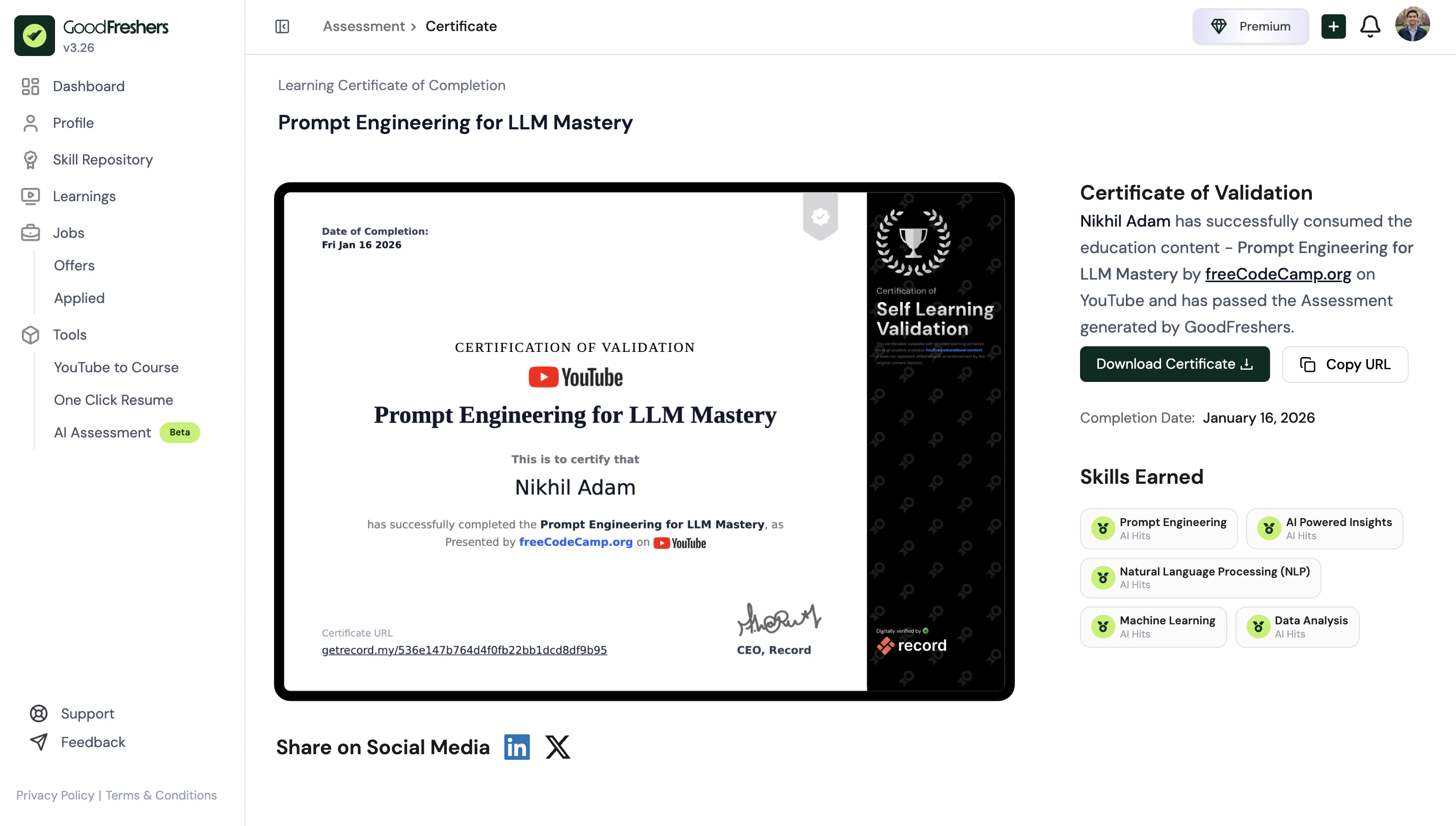Select the Natural Language Processing skill chip
Image resolution: width=1456 pixels, height=826 pixels.
coord(1200,578)
